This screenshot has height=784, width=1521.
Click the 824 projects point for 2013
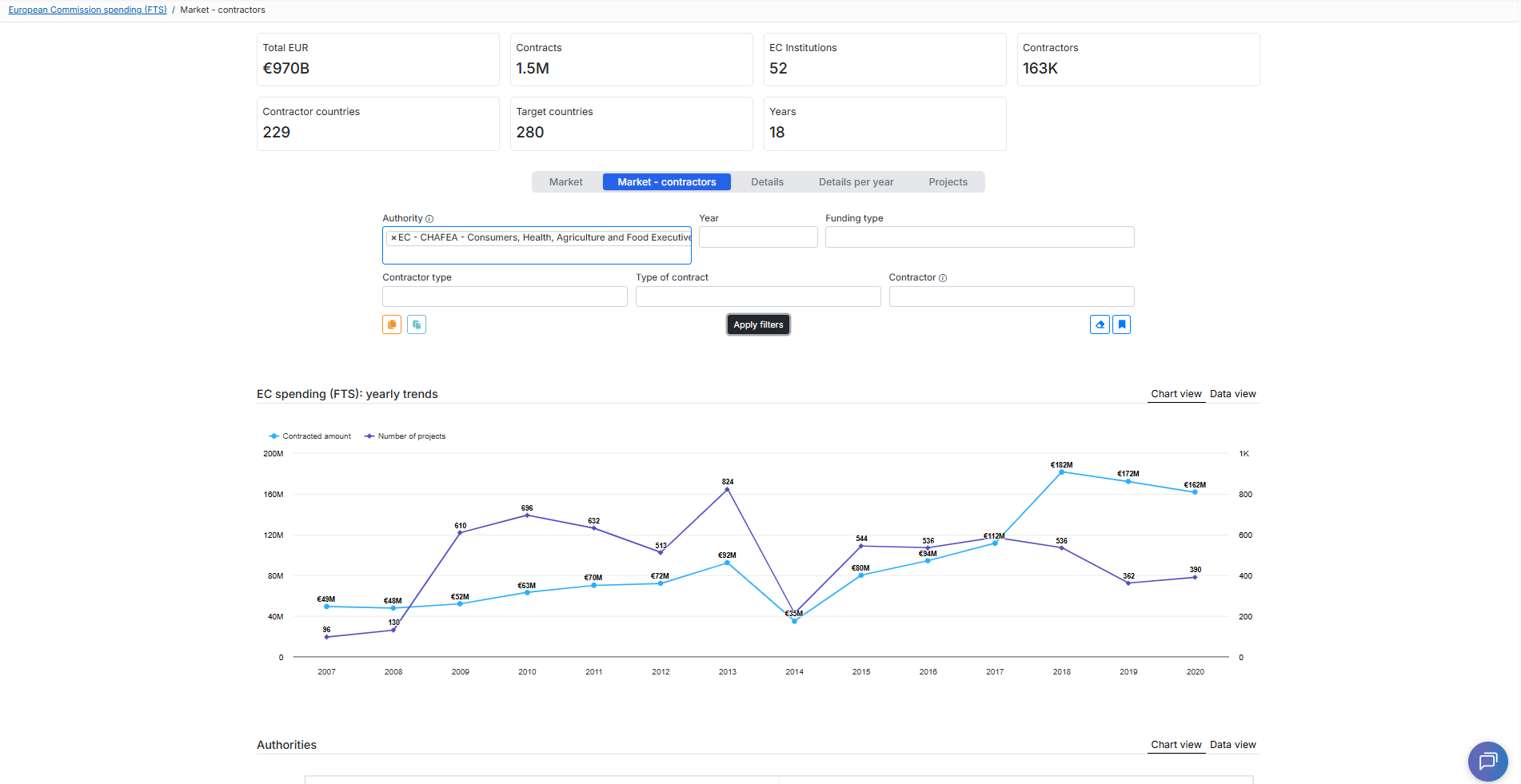click(727, 490)
